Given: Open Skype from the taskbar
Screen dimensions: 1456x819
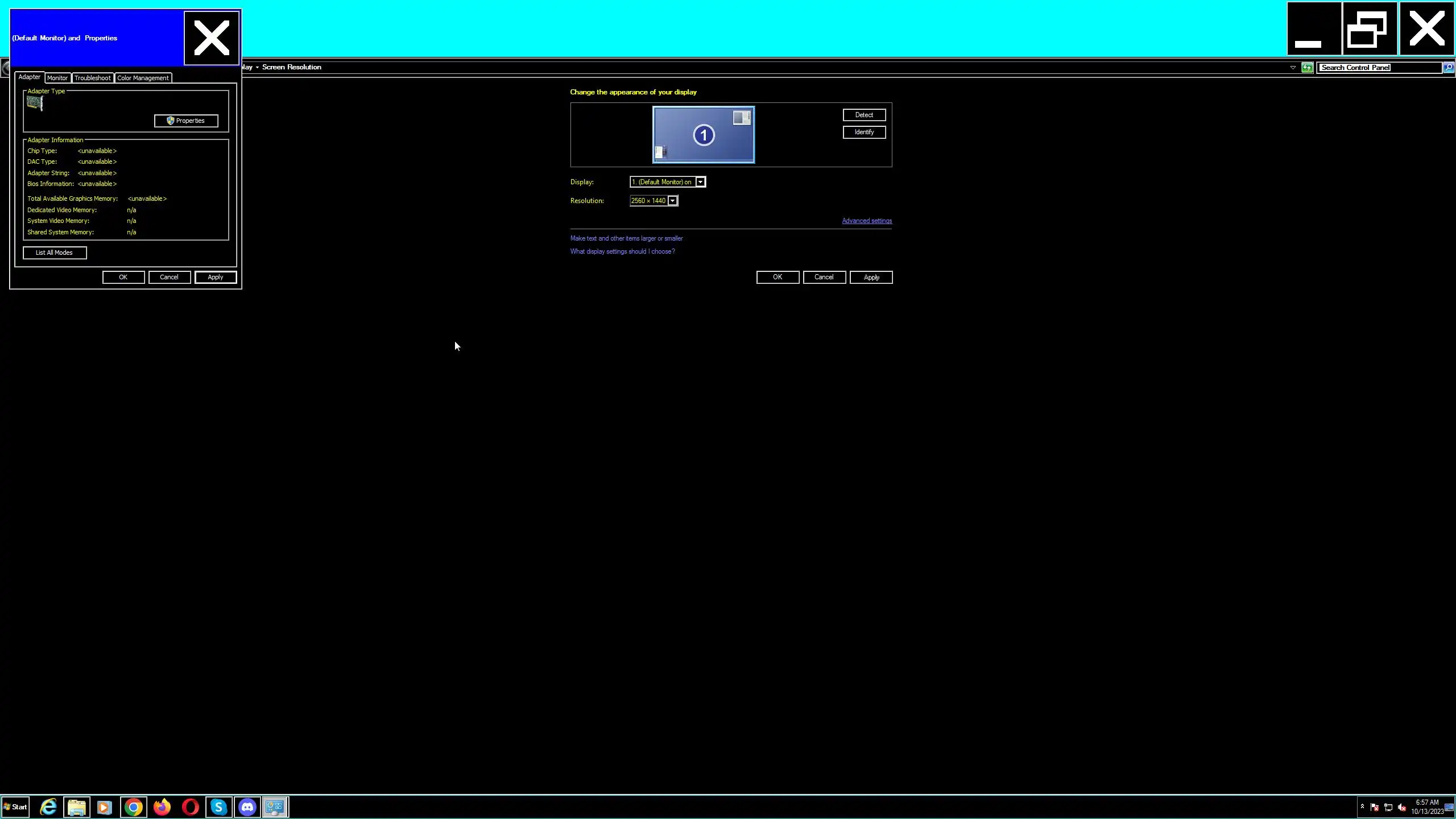Looking at the screenshot, I should point(219,807).
